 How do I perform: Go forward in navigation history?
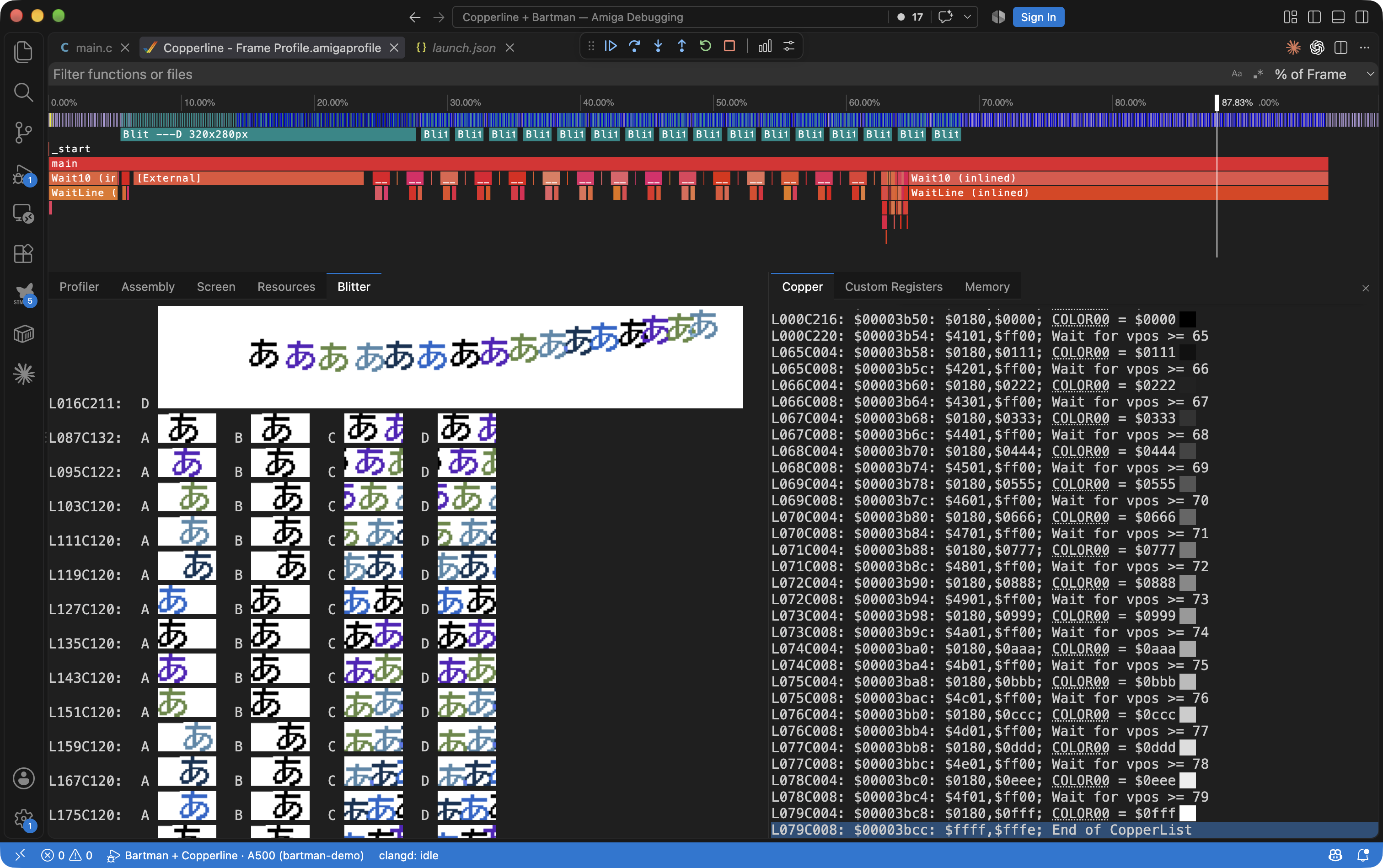439,17
